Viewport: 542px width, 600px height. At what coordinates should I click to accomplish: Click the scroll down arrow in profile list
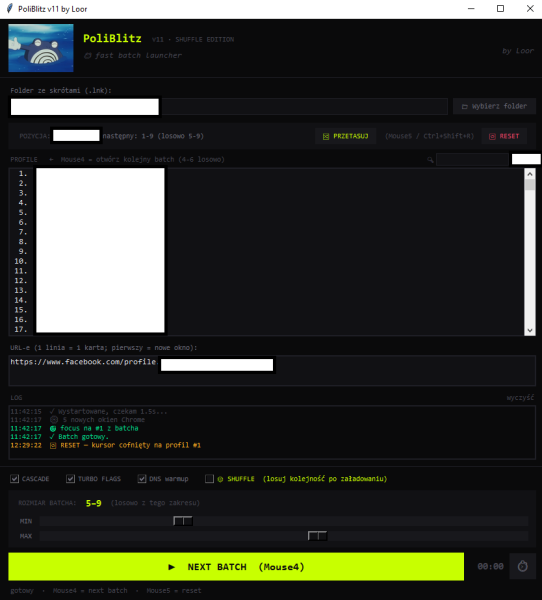coord(530,330)
